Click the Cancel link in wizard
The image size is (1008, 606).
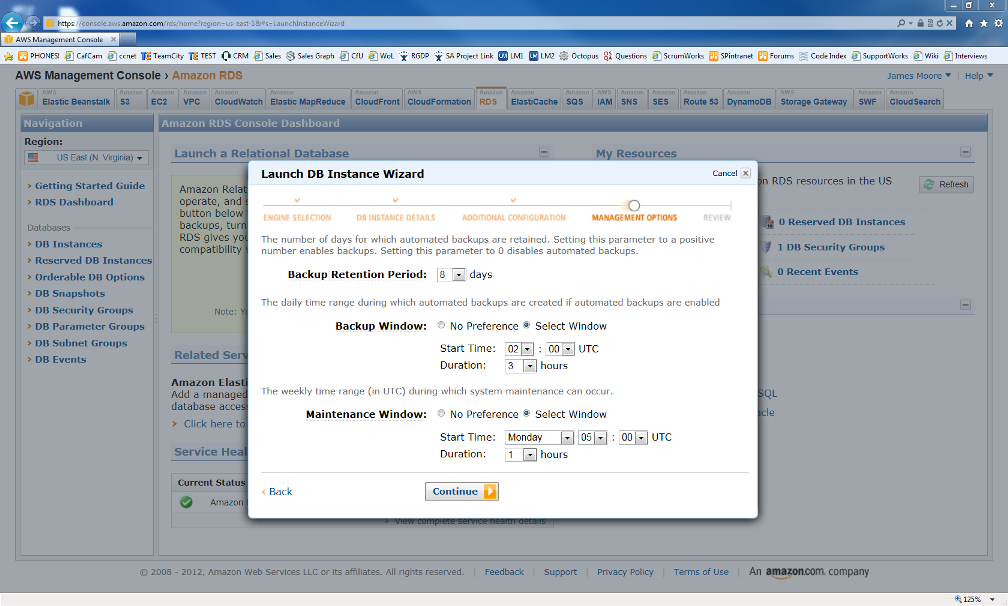724,173
